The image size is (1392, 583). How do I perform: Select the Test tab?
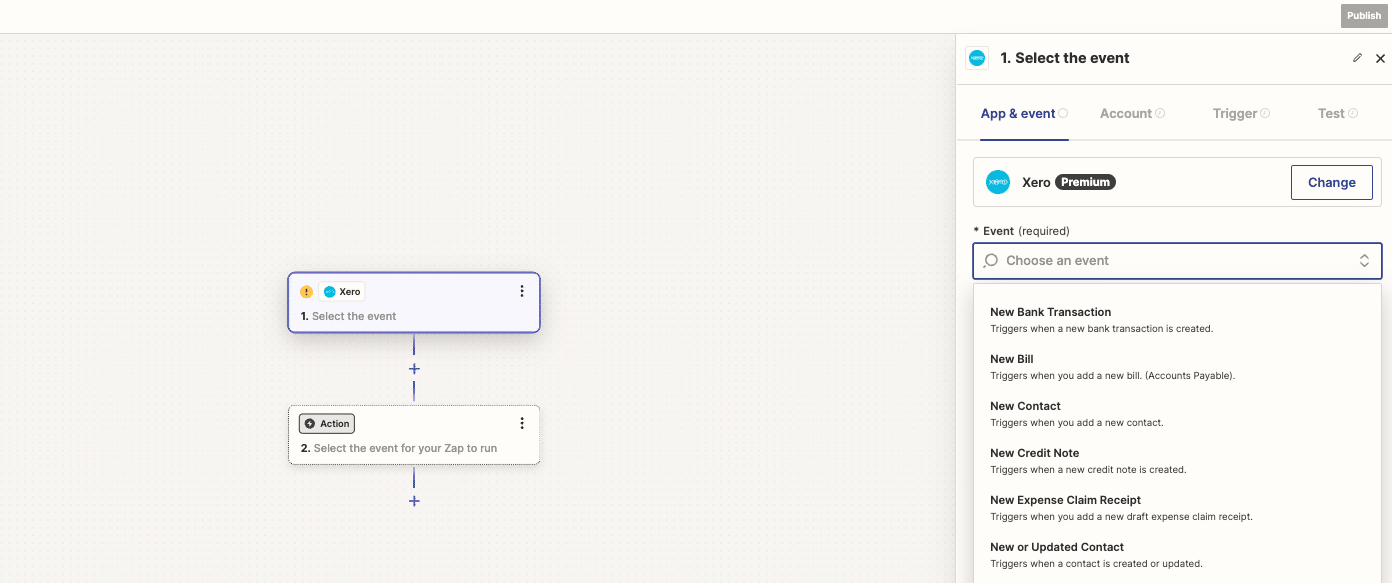pyautogui.click(x=1331, y=113)
